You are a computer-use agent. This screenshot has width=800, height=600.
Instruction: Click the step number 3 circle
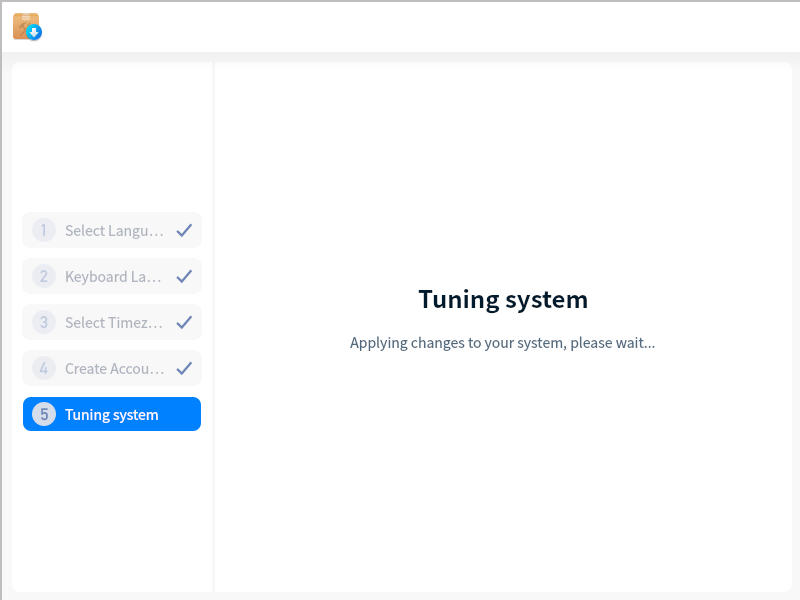pyautogui.click(x=44, y=322)
